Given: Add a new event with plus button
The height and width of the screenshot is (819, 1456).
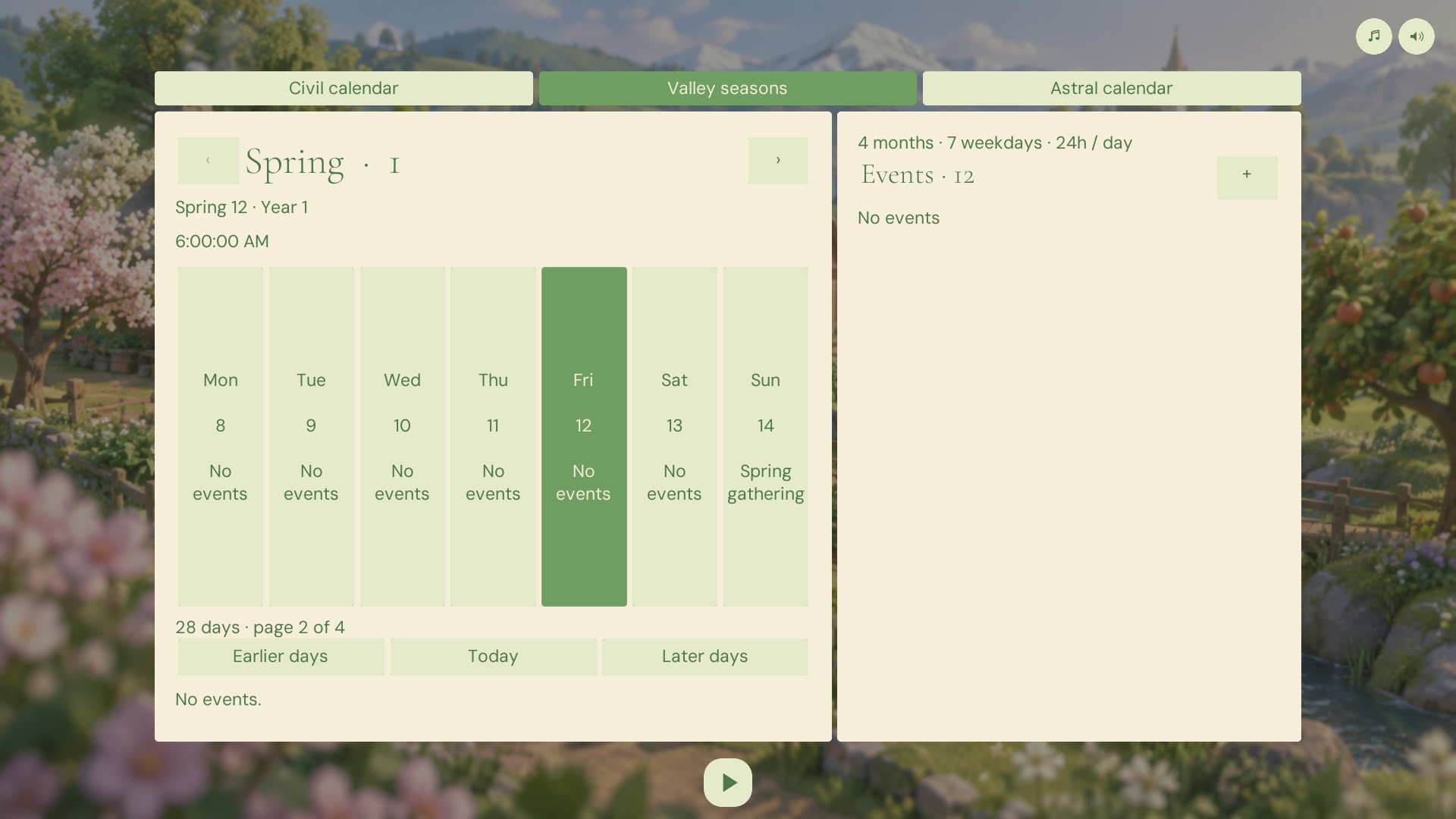Looking at the screenshot, I should [x=1247, y=177].
